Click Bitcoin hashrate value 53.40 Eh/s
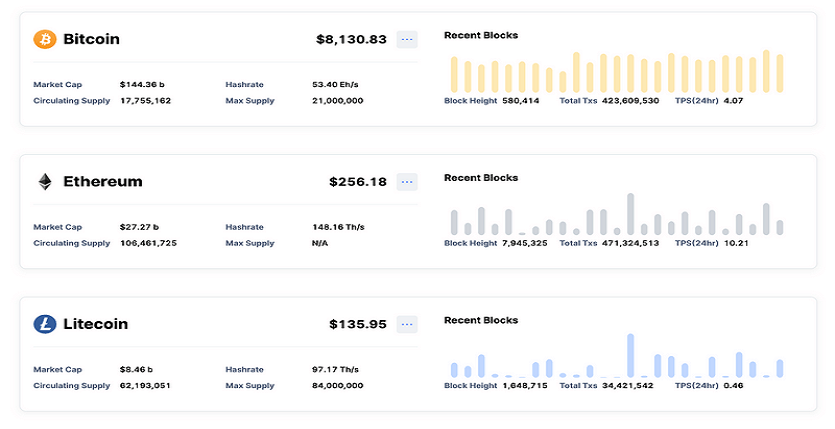The height and width of the screenshot is (429, 835). pyautogui.click(x=335, y=85)
